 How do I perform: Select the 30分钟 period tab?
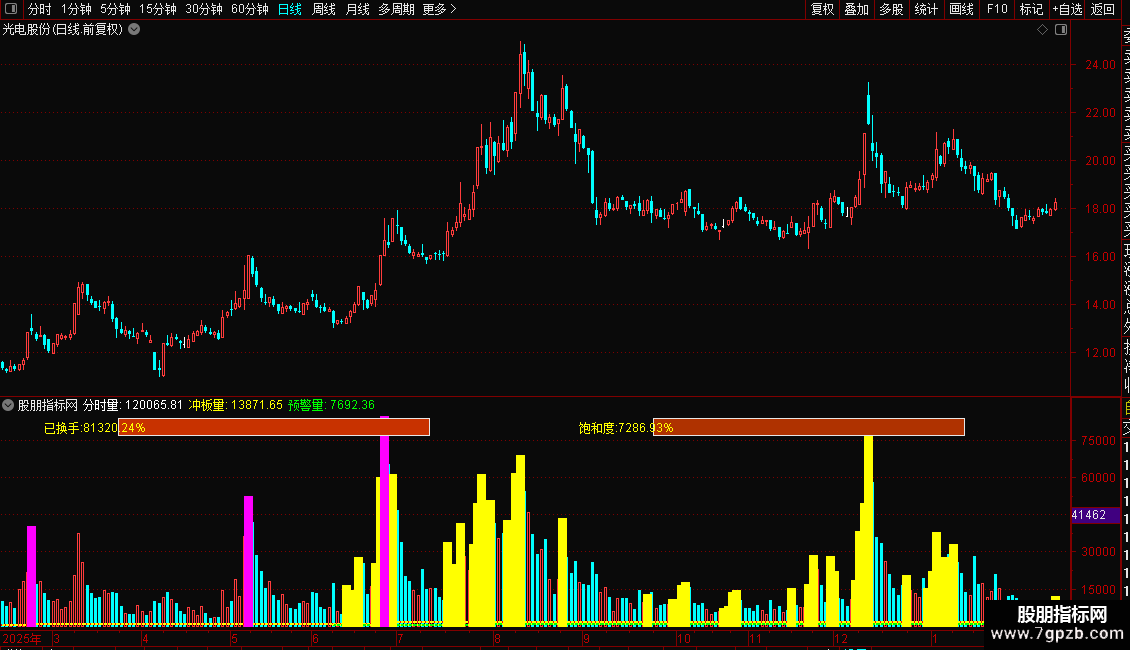[204, 9]
